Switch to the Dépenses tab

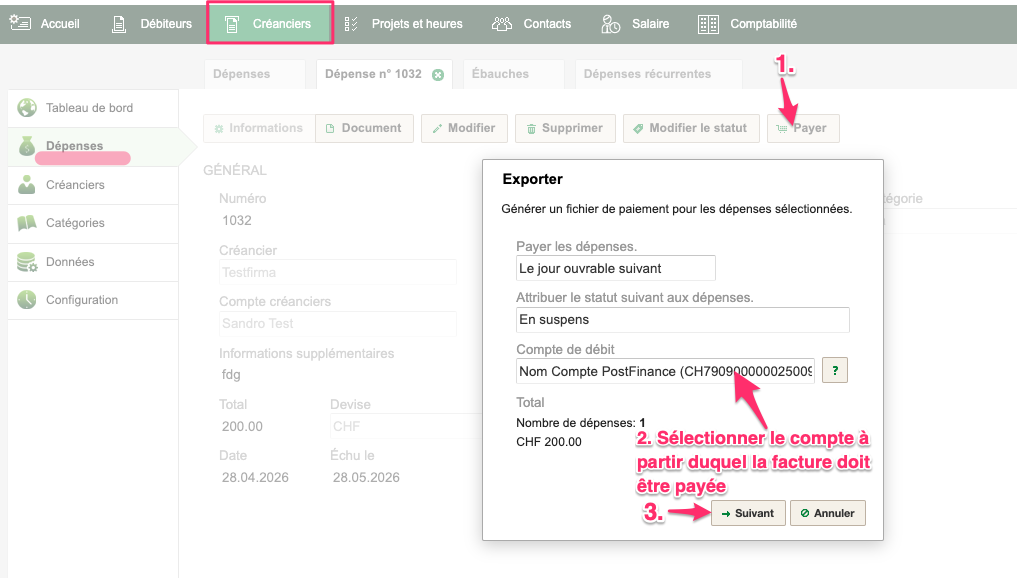(255, 74)
